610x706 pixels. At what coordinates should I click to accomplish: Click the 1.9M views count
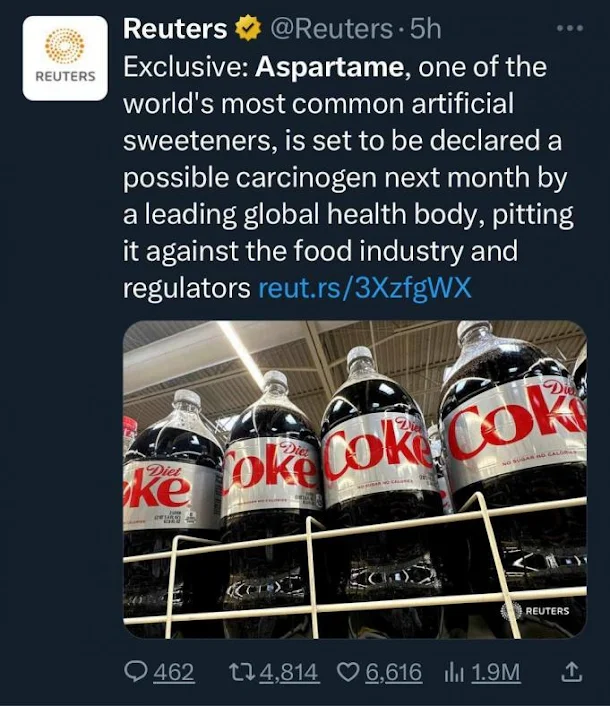tap(496, 672)
